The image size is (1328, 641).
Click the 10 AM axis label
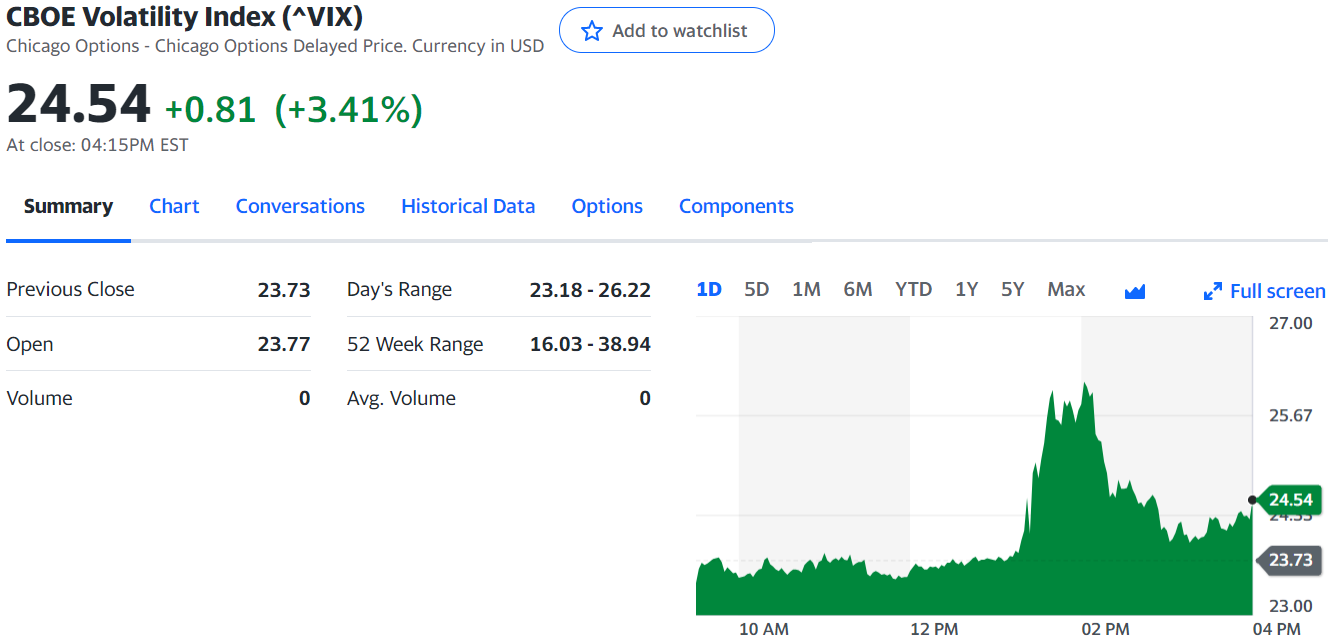coord(764,629)
